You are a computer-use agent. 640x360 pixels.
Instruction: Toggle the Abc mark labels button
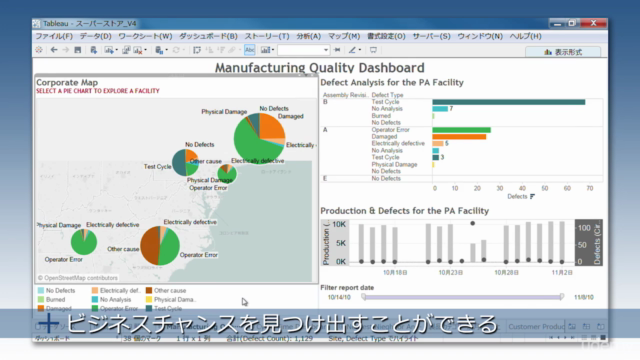249,50
